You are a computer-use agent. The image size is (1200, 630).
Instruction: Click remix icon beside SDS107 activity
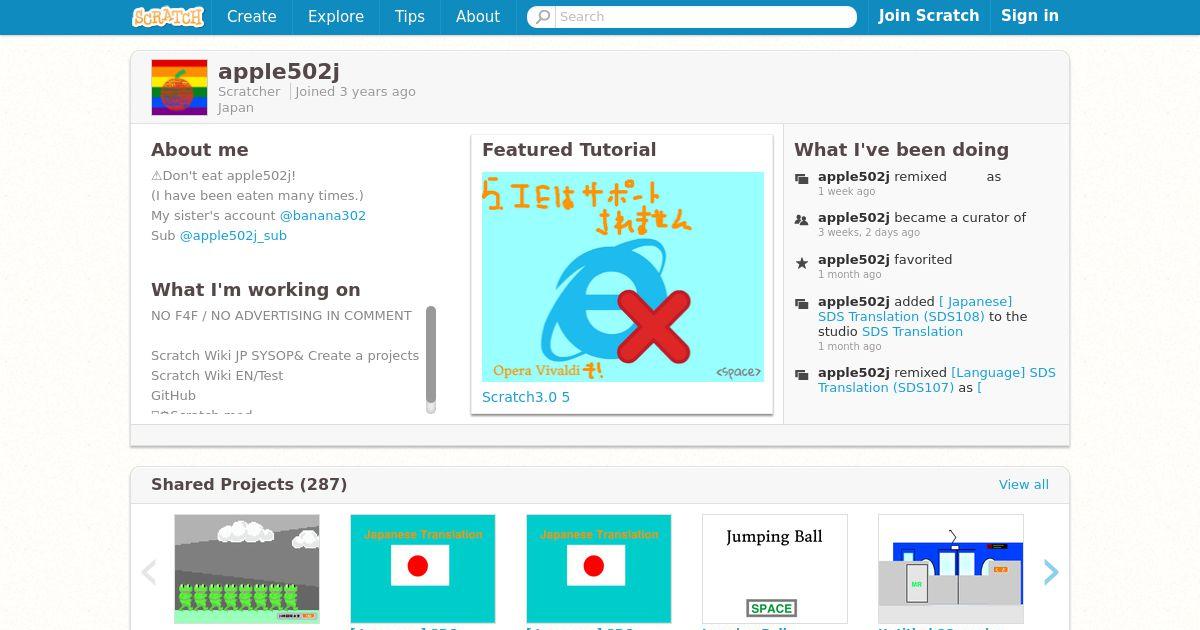802,375
